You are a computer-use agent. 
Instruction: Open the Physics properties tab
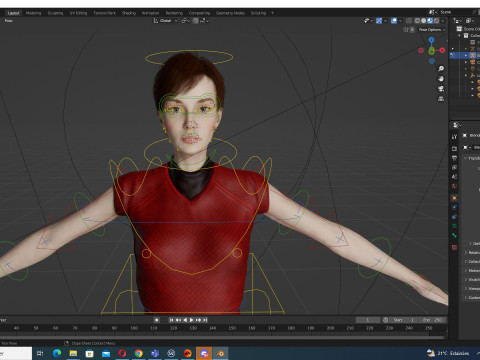[x=454, y=207]
